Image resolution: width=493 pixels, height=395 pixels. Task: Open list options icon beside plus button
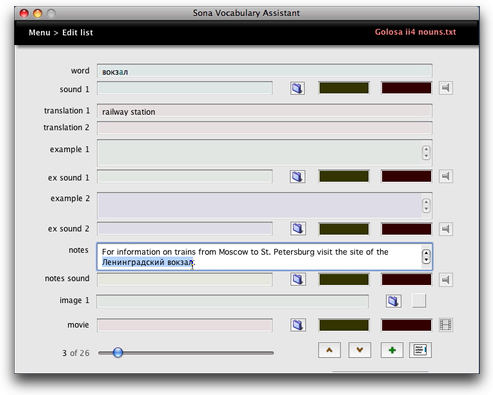pyautogui.click(x=420, y=350)
